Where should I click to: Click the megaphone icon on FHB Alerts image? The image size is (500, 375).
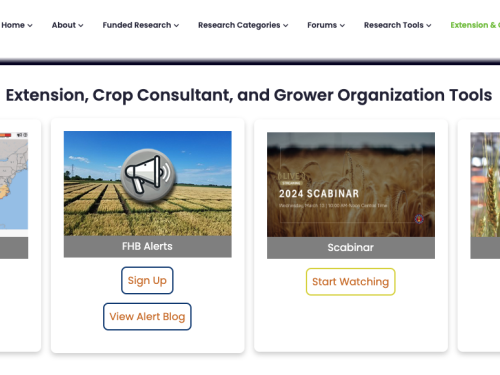tap(148, 176)
